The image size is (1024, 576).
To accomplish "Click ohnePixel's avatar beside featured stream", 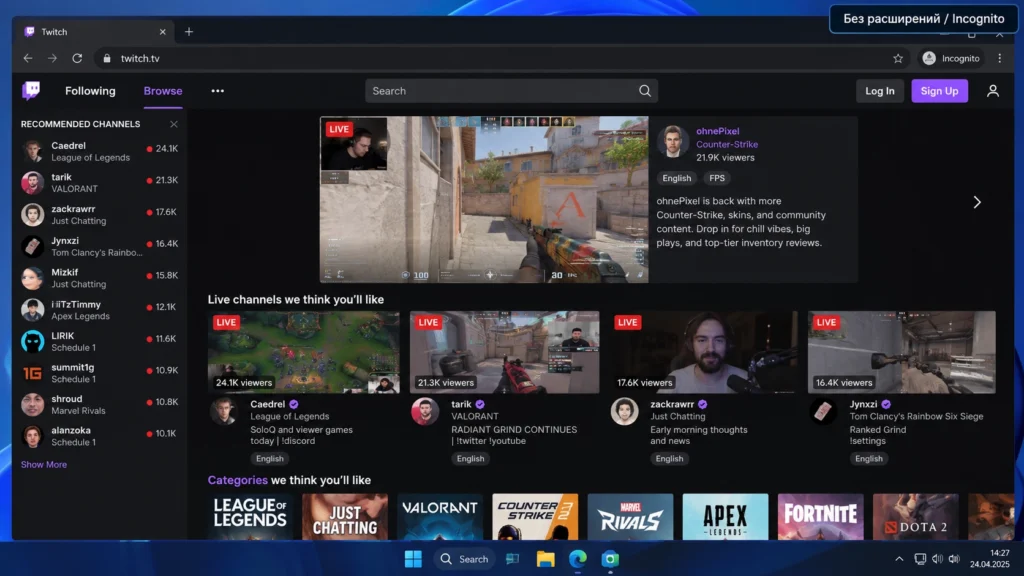I will [x=673, y=142].
